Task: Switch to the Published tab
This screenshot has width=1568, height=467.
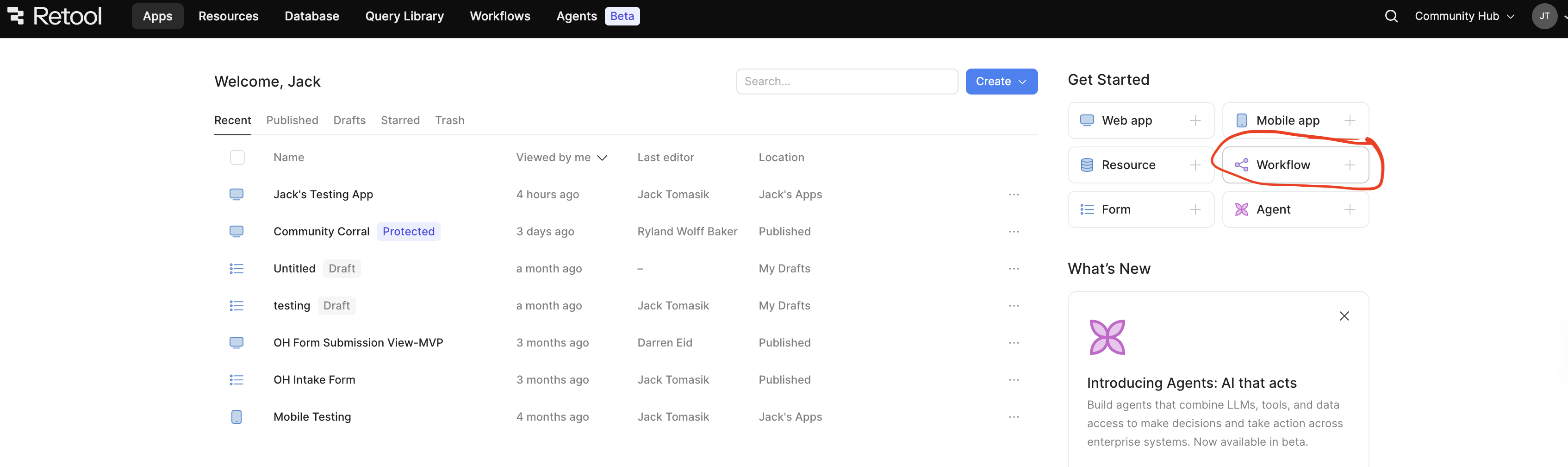Action: point(292,120)
